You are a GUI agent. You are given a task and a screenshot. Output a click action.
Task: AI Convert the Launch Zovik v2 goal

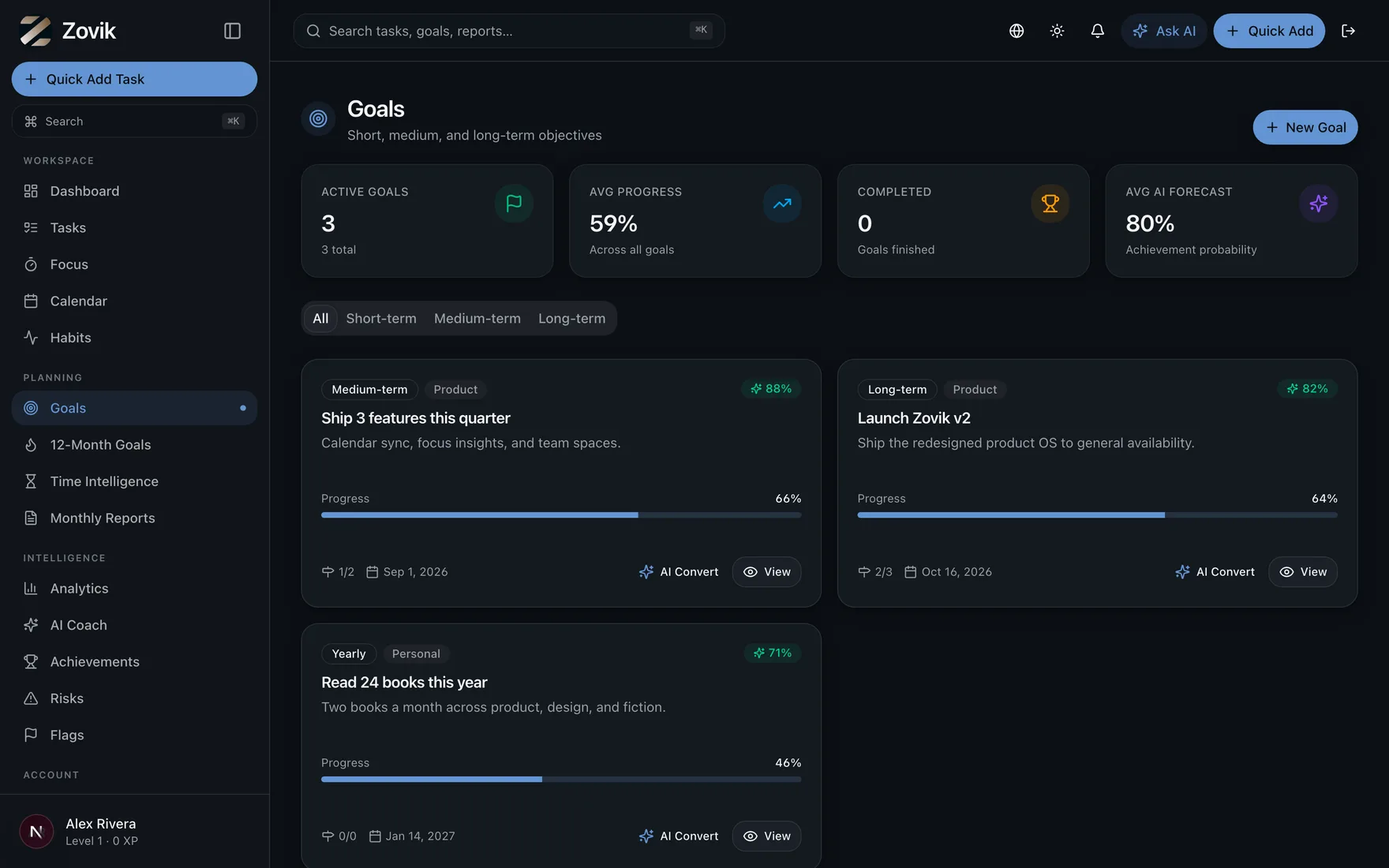point(1215,572)
